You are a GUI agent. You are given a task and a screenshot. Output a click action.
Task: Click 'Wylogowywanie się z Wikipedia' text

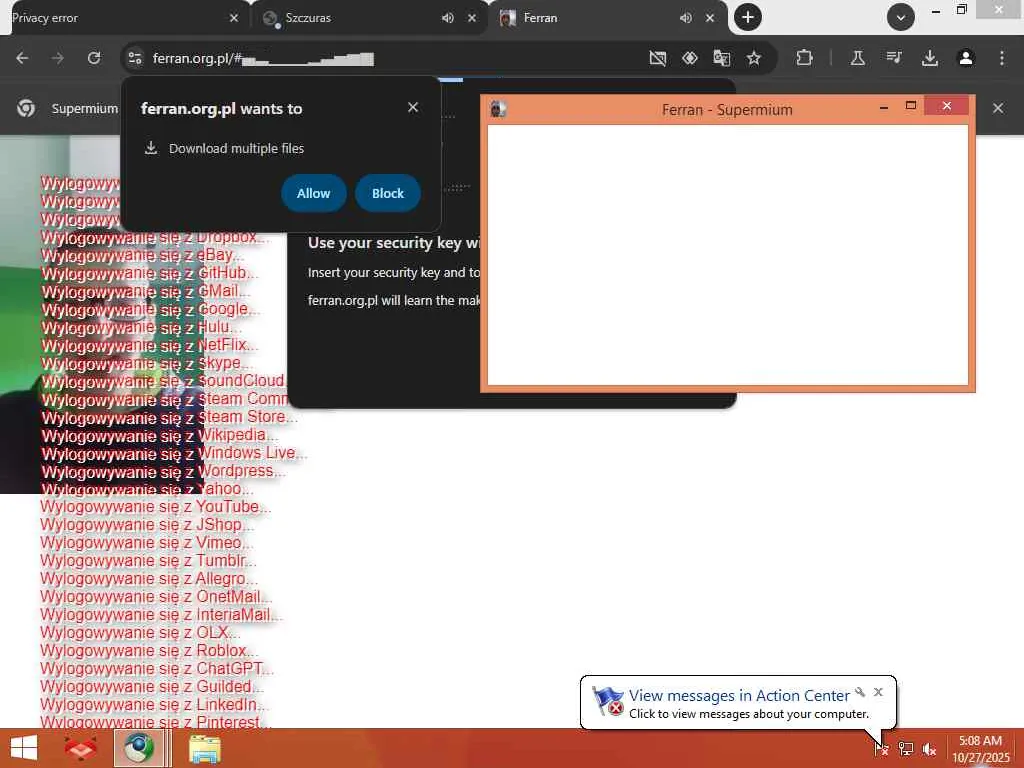pos(159,435)
